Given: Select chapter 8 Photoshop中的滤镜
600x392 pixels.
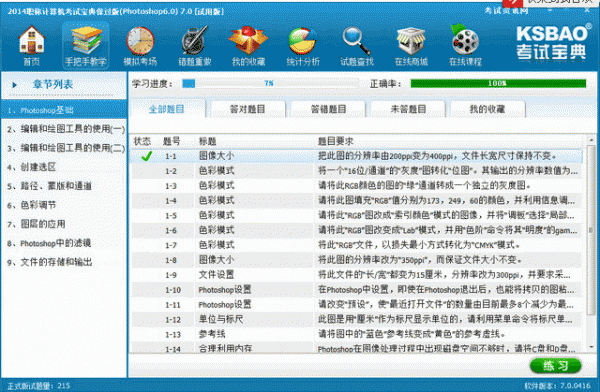Looking at the screenshot, I should tap(64, 243).
